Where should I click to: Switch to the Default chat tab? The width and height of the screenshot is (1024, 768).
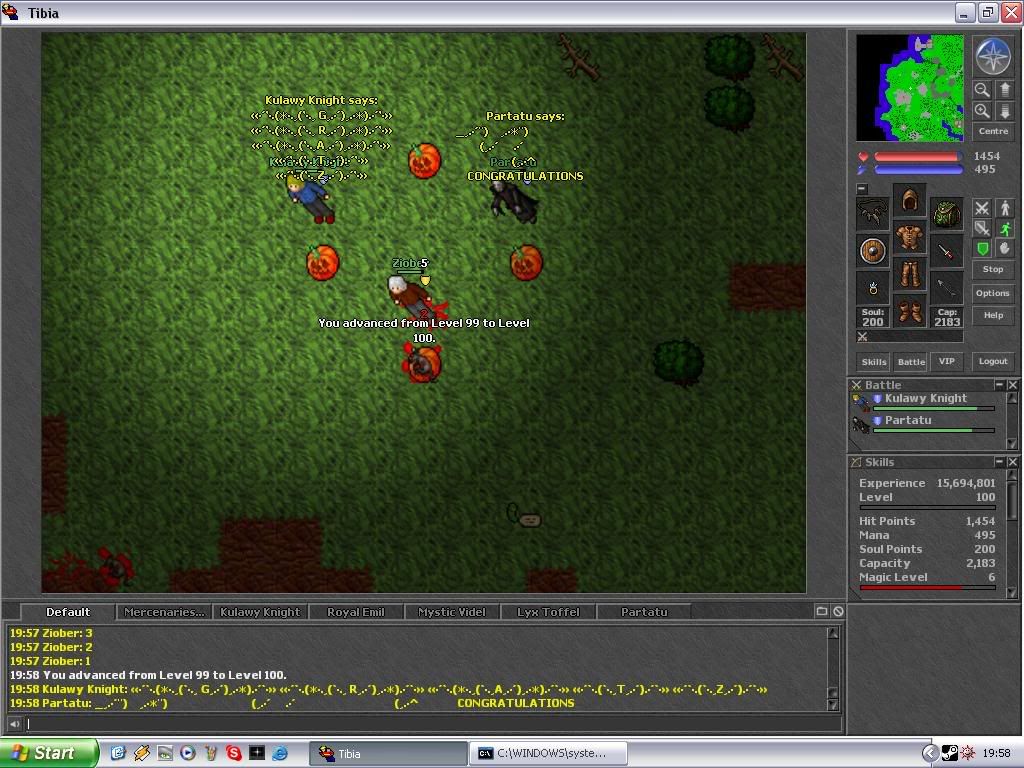[x=68, y=612]
